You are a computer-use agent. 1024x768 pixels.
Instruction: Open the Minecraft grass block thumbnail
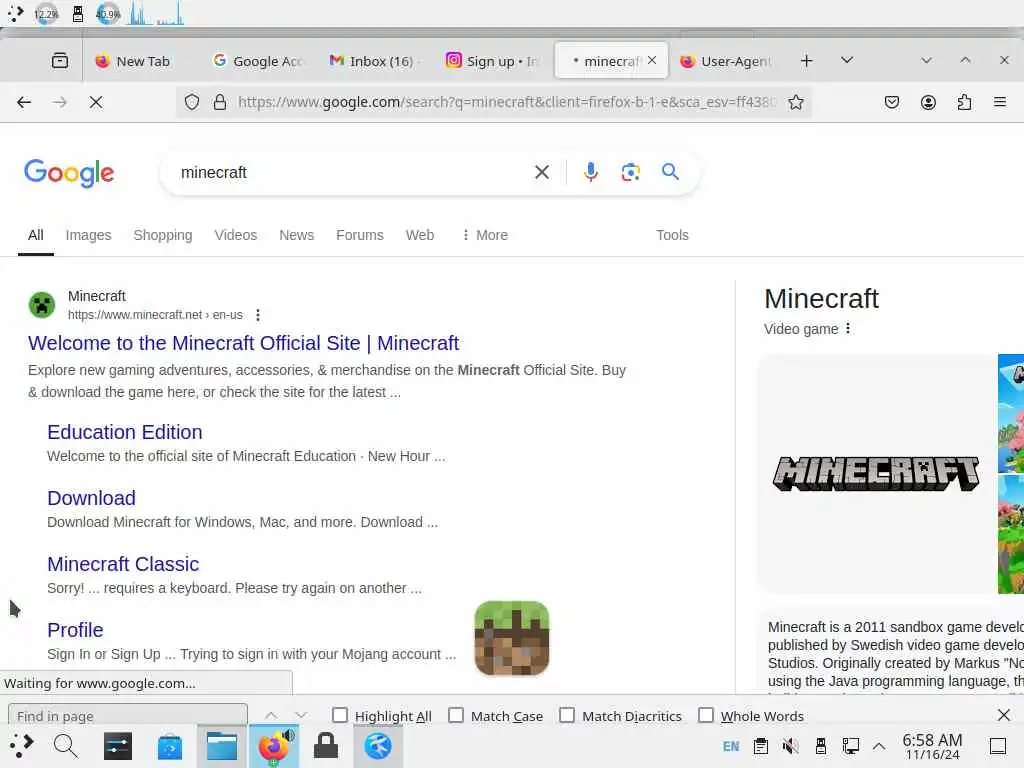click(x=511, y=638)
